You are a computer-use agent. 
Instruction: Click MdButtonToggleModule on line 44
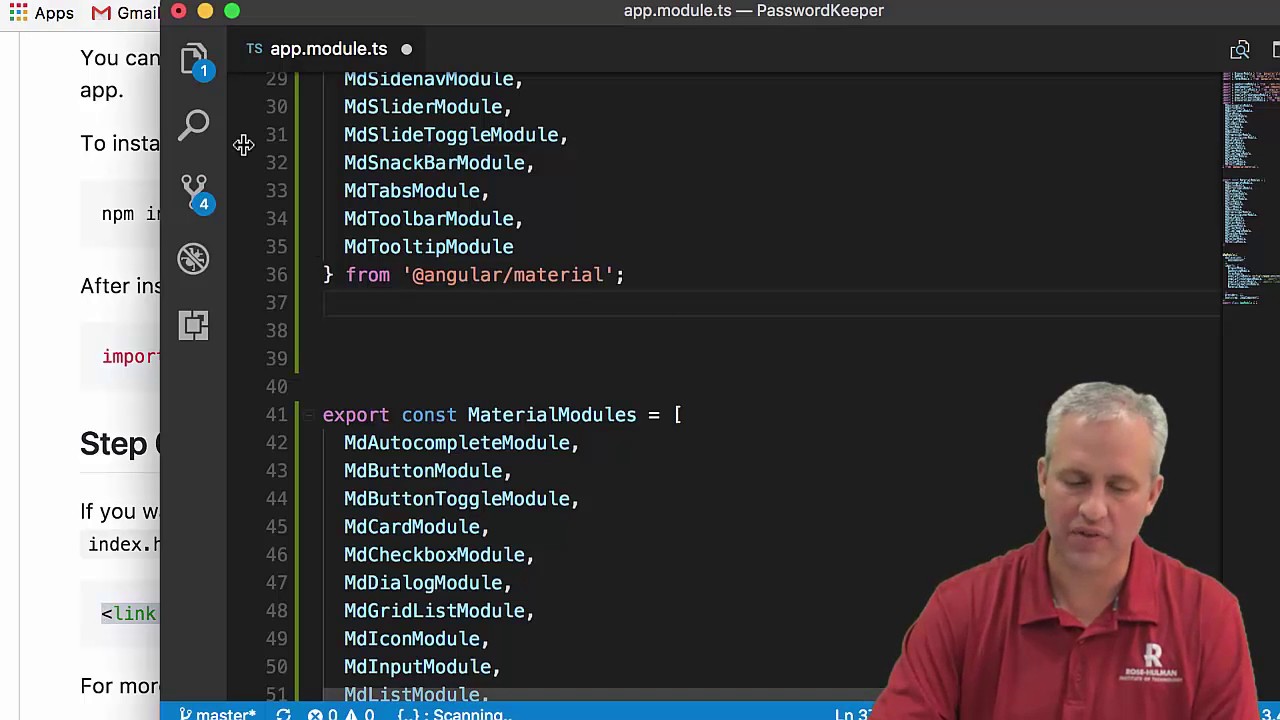tap(456, 499)
